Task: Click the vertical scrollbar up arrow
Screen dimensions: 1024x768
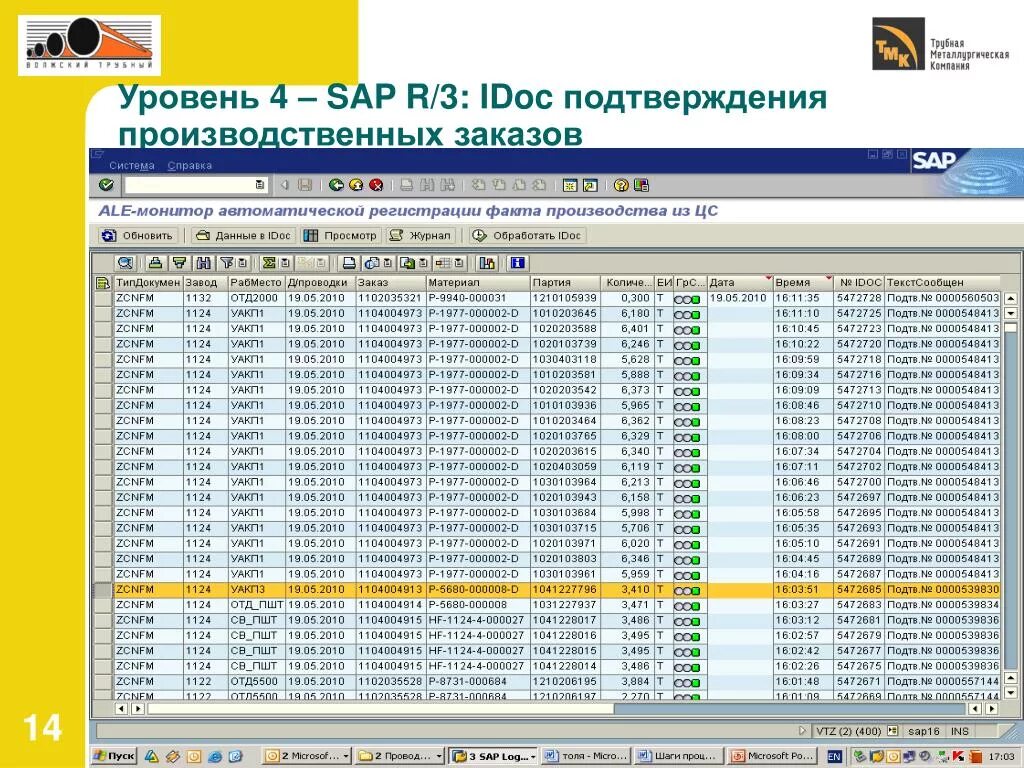Action: click(x=1010, y=298)
